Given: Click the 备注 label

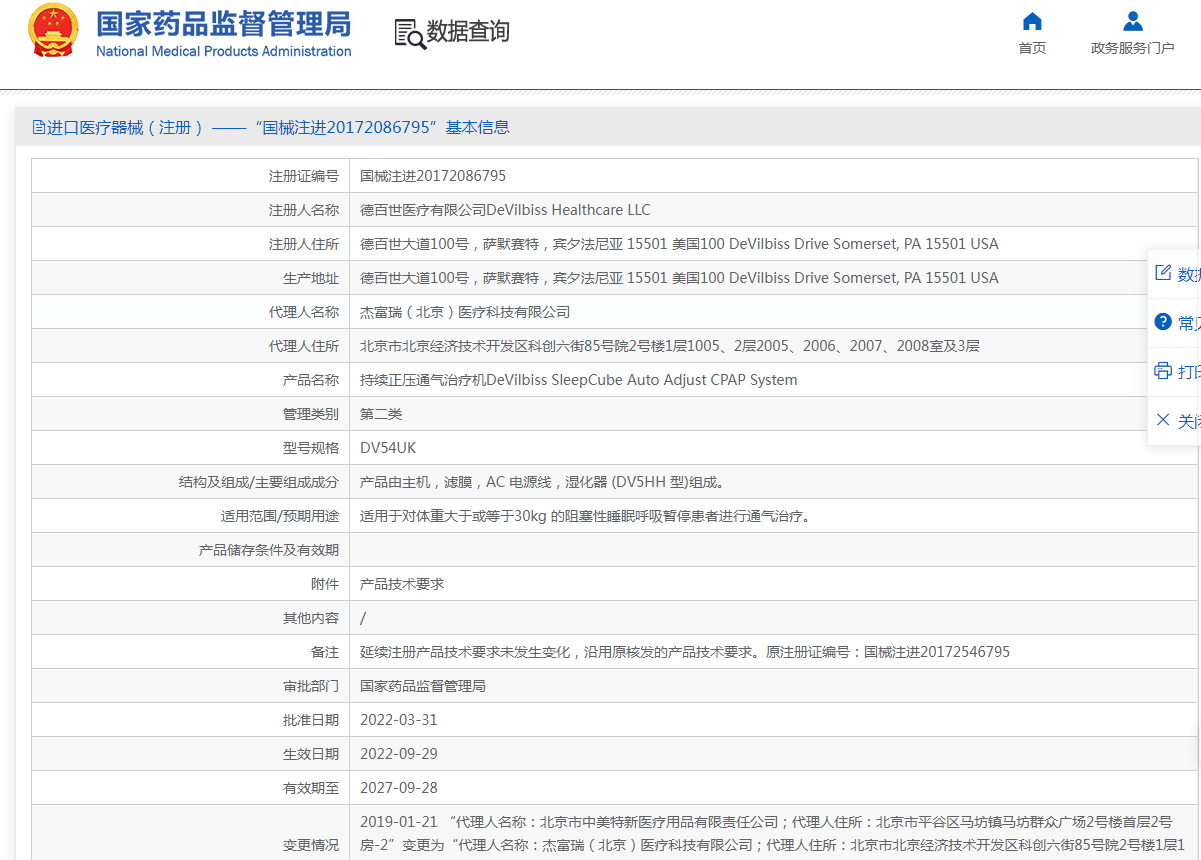Looking at the screenshot, I should pos(325,652).
